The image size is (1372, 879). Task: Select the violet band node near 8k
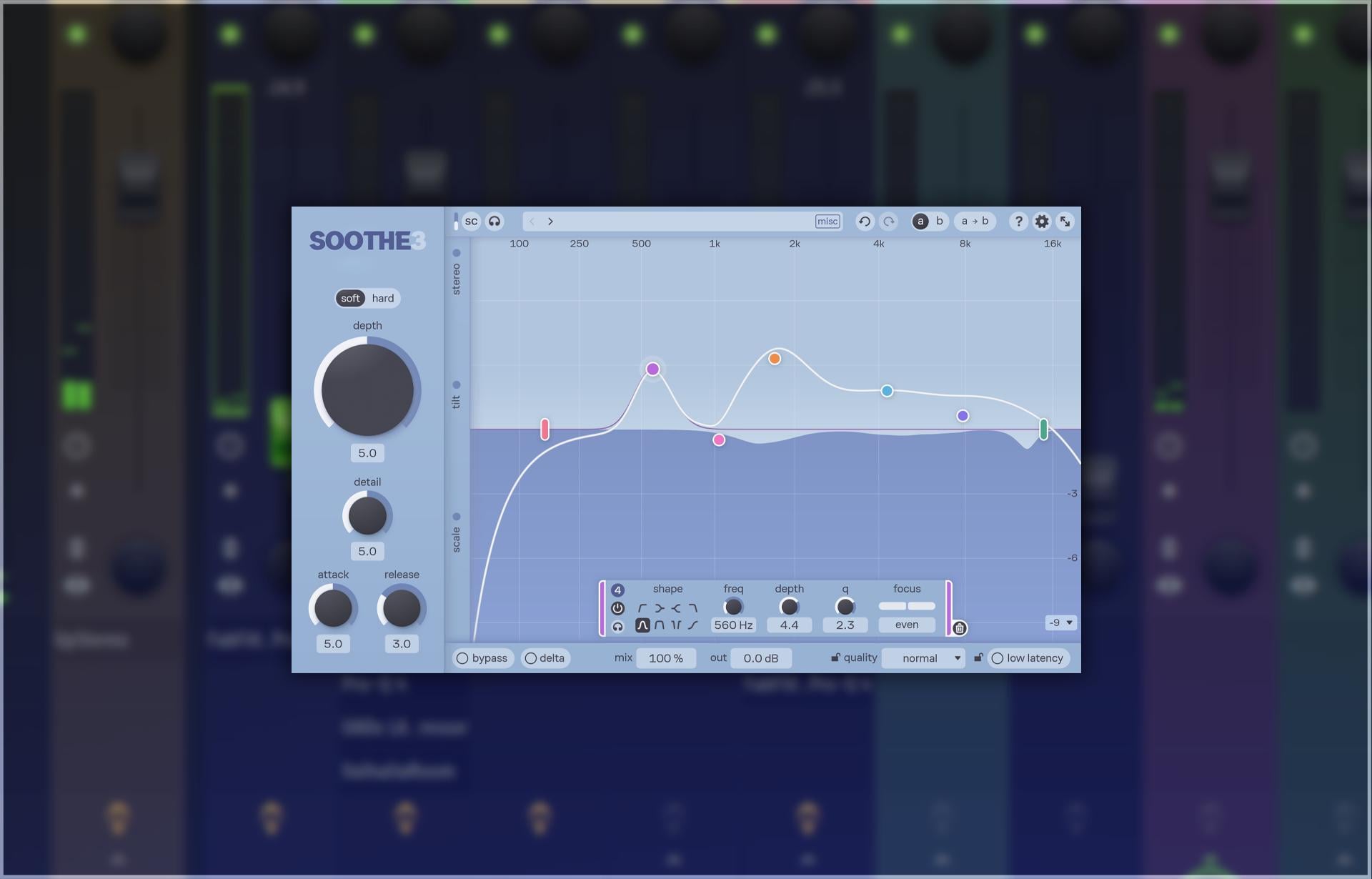click(x=963, y=416)
